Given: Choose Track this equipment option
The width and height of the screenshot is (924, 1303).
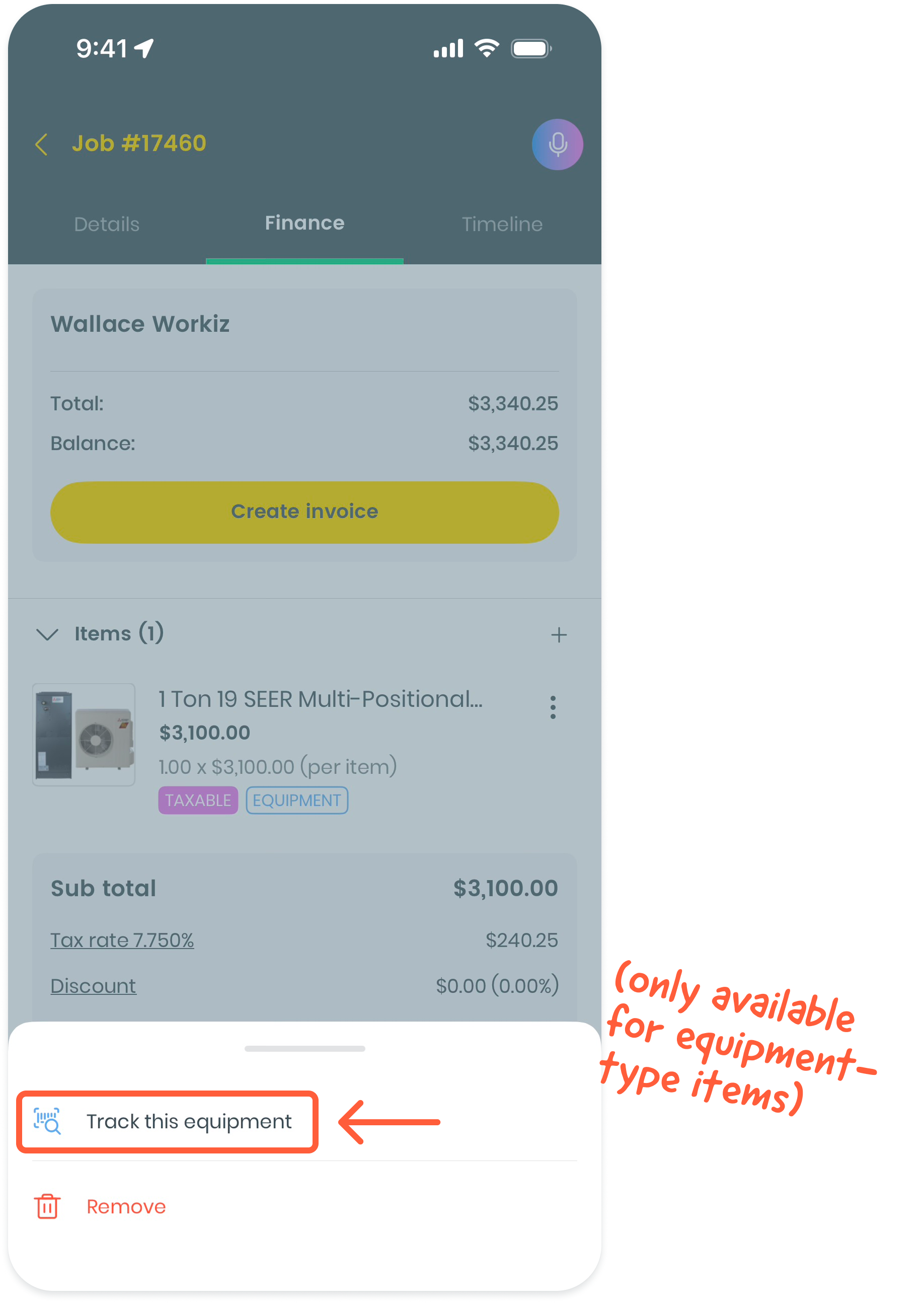Looking at the screenshot, I should coord(167,1121).
